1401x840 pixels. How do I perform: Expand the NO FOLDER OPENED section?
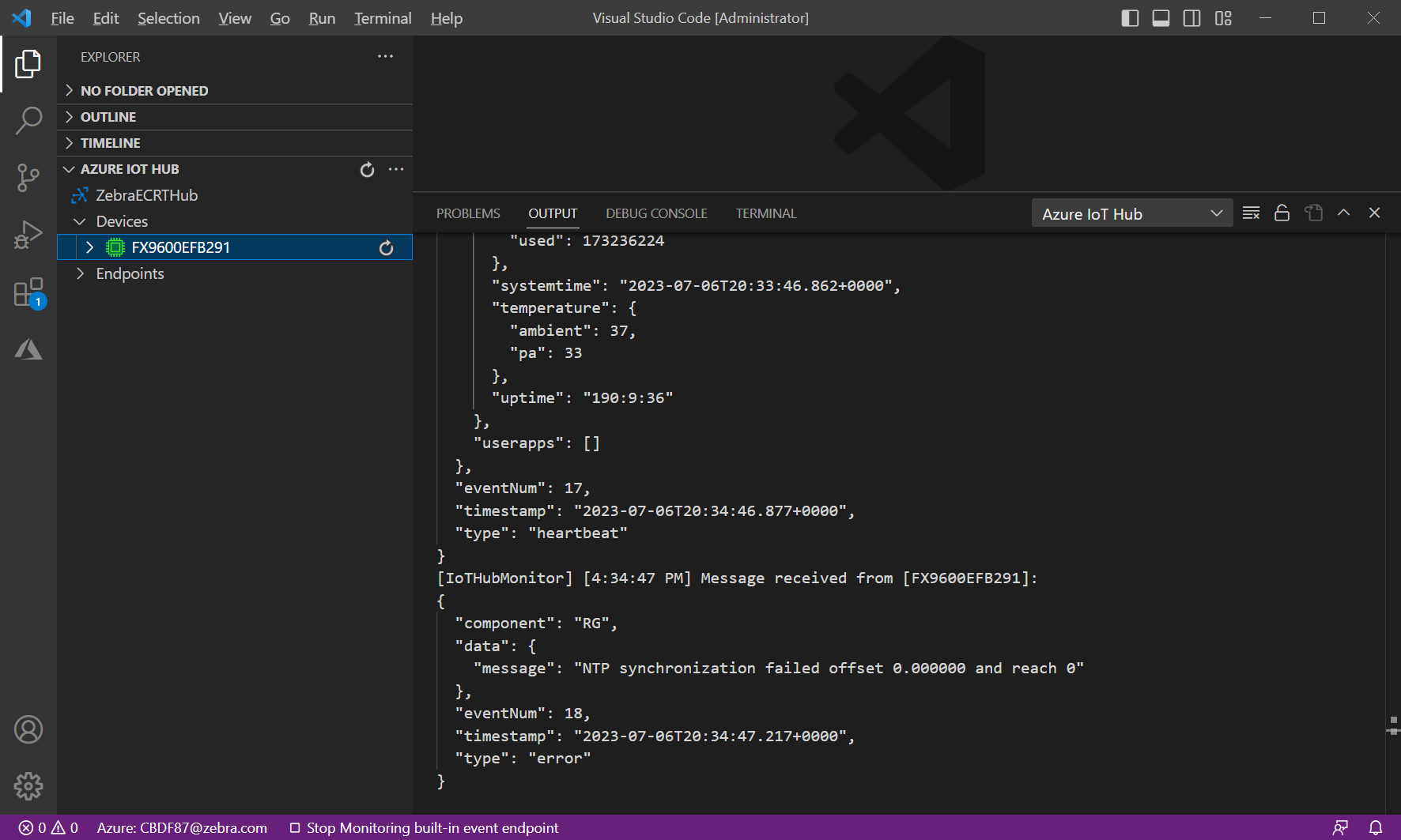coord(235,91)
